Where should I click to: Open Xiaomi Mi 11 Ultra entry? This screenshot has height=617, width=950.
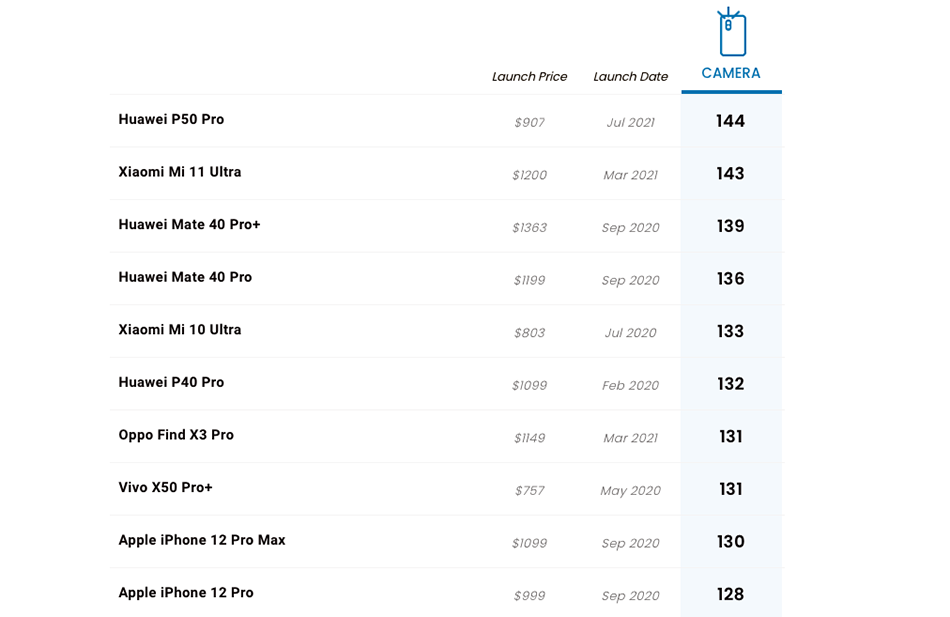pyautogui.click(x=180, y=172)
